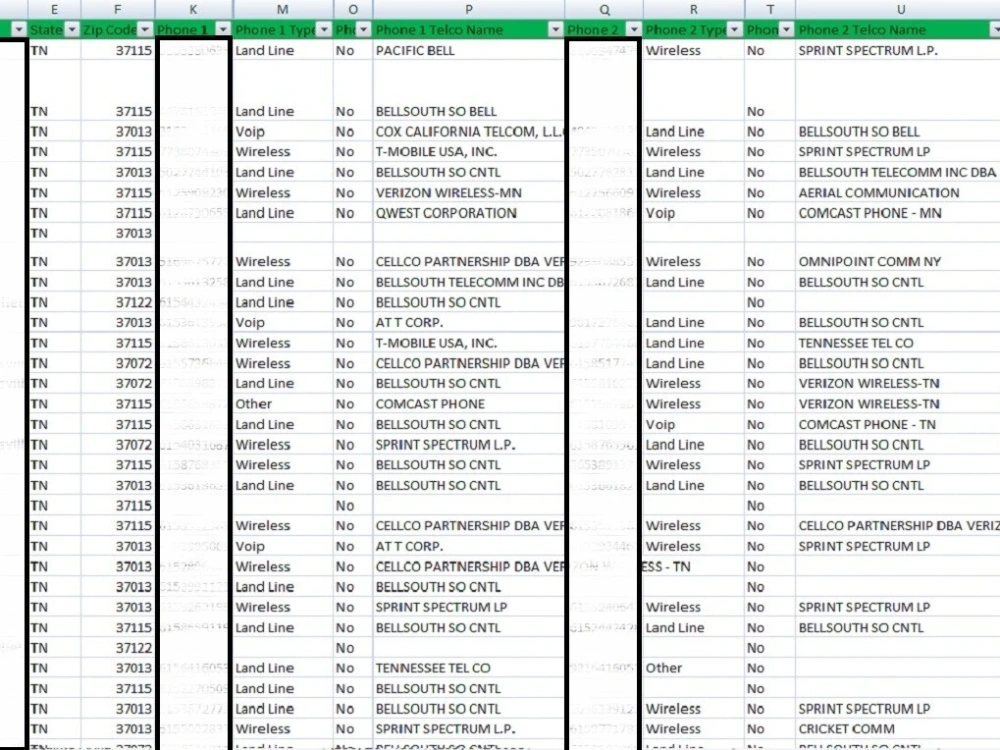Open the Phone 2 filter dropdown
Viewport: 1000px width, 750px height.
633,30
